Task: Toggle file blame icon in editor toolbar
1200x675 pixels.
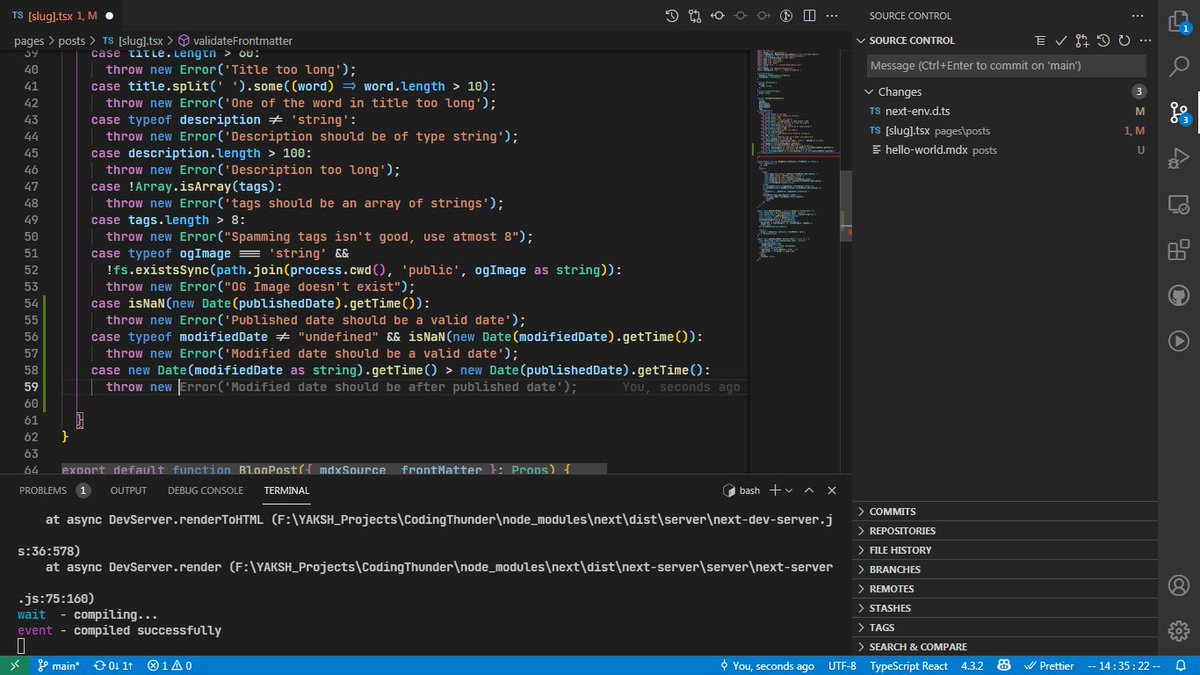Action: (787, 15)
